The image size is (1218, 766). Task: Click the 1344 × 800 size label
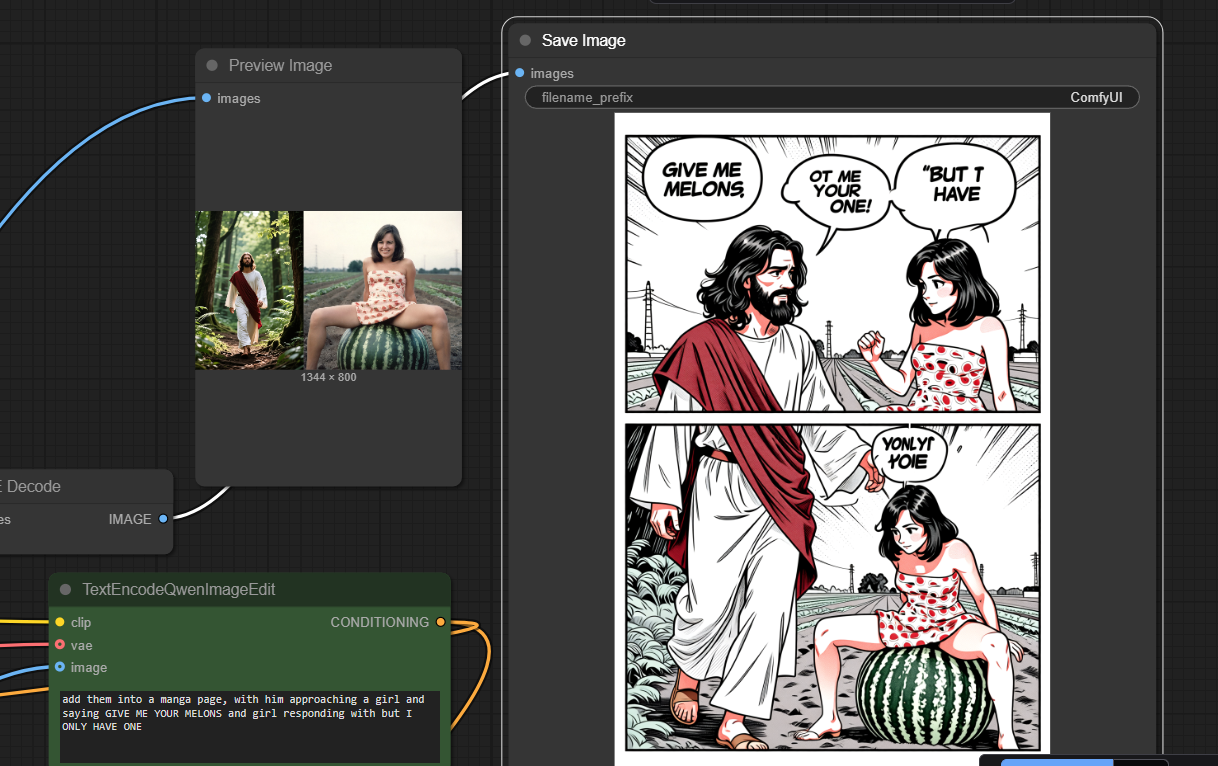tap(328, 377)
